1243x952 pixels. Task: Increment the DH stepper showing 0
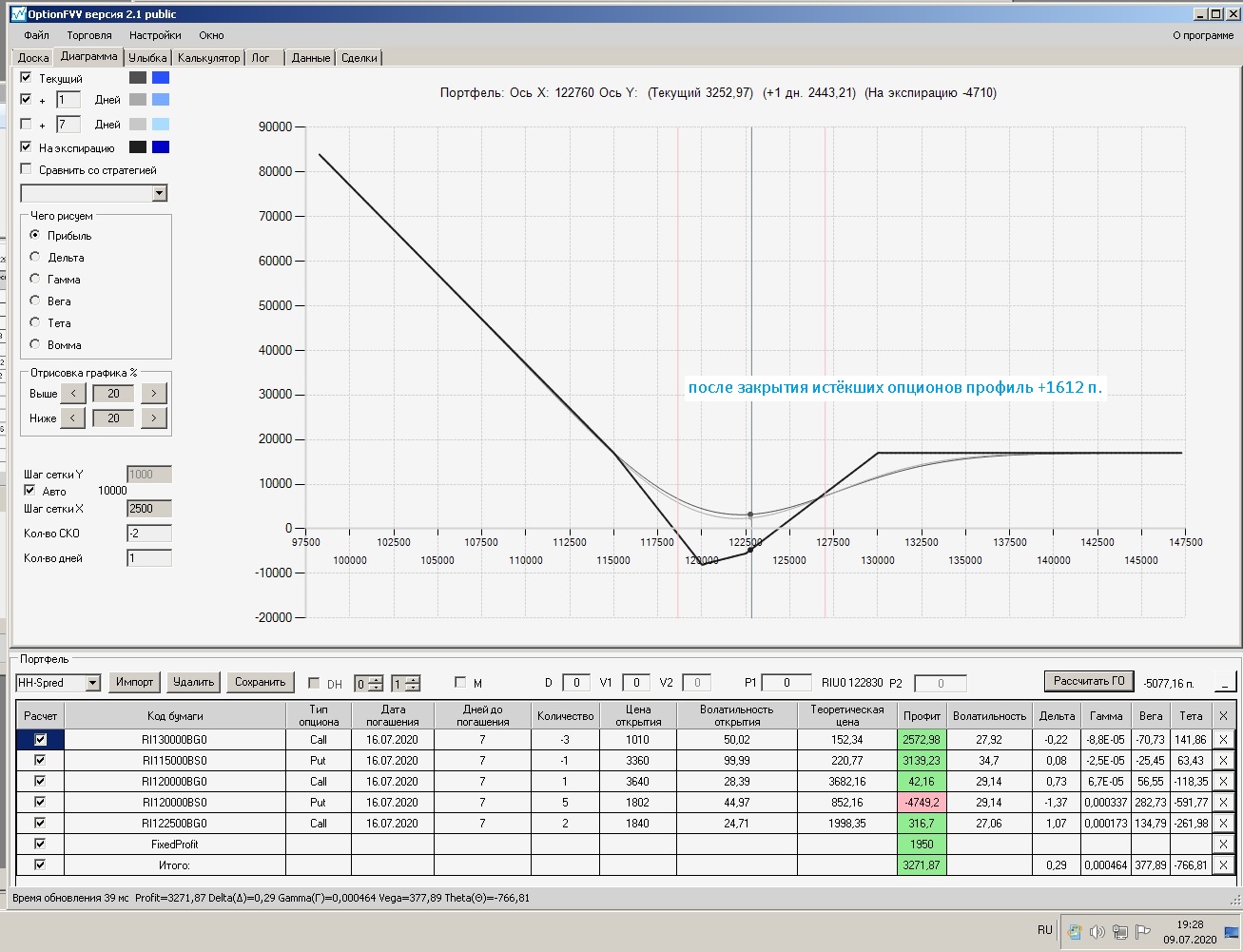(376, 679)
